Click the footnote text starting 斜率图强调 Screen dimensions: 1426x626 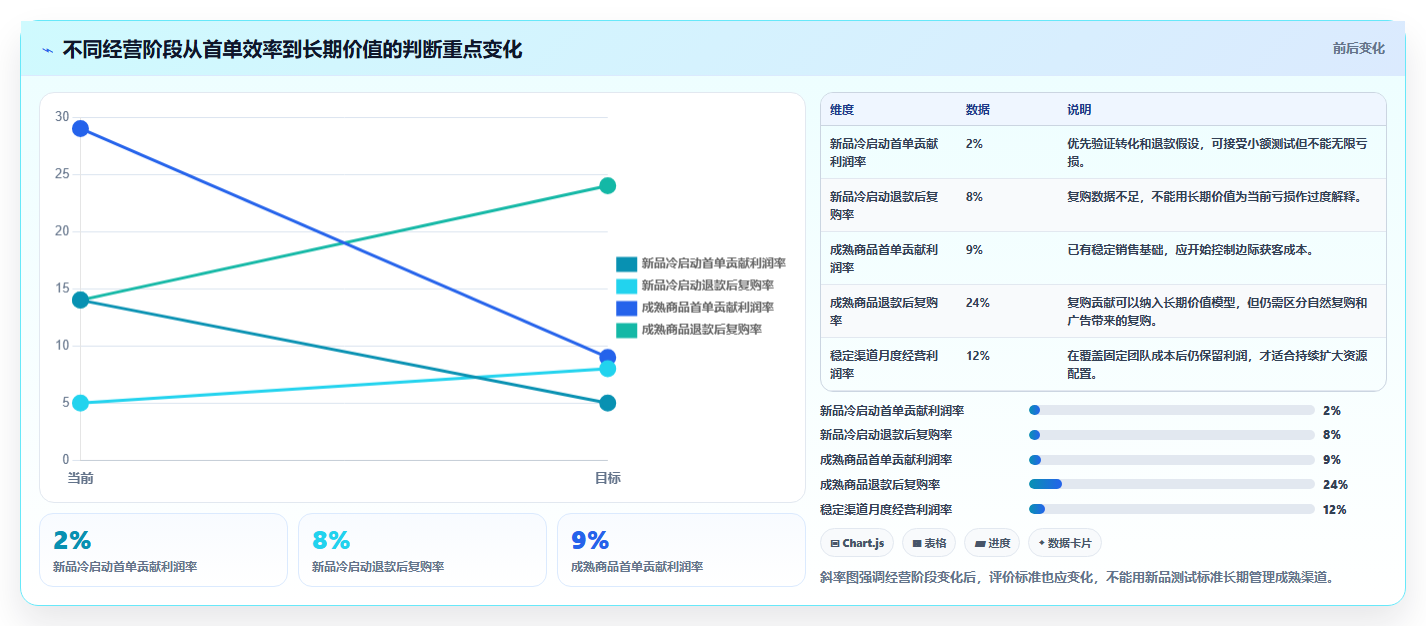[x=1077, y=577]
